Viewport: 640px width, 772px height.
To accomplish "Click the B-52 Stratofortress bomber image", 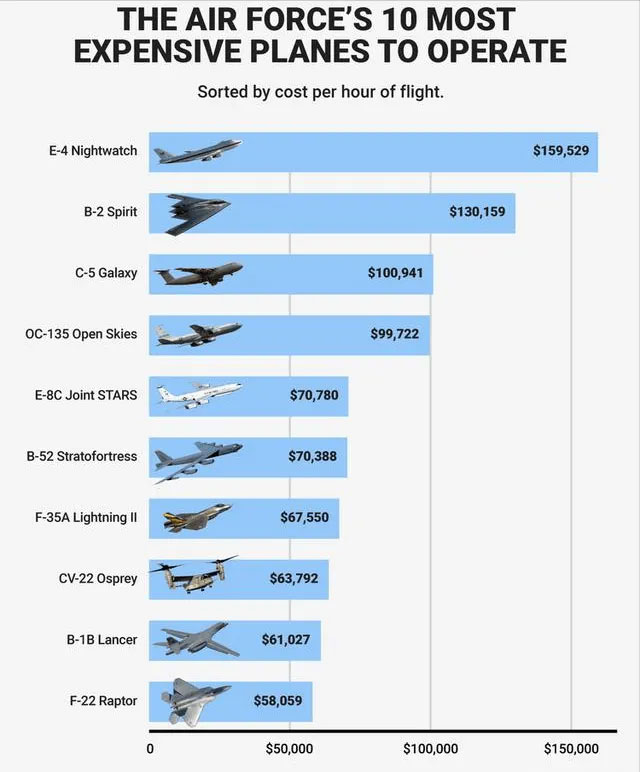I will pos(198,462).
